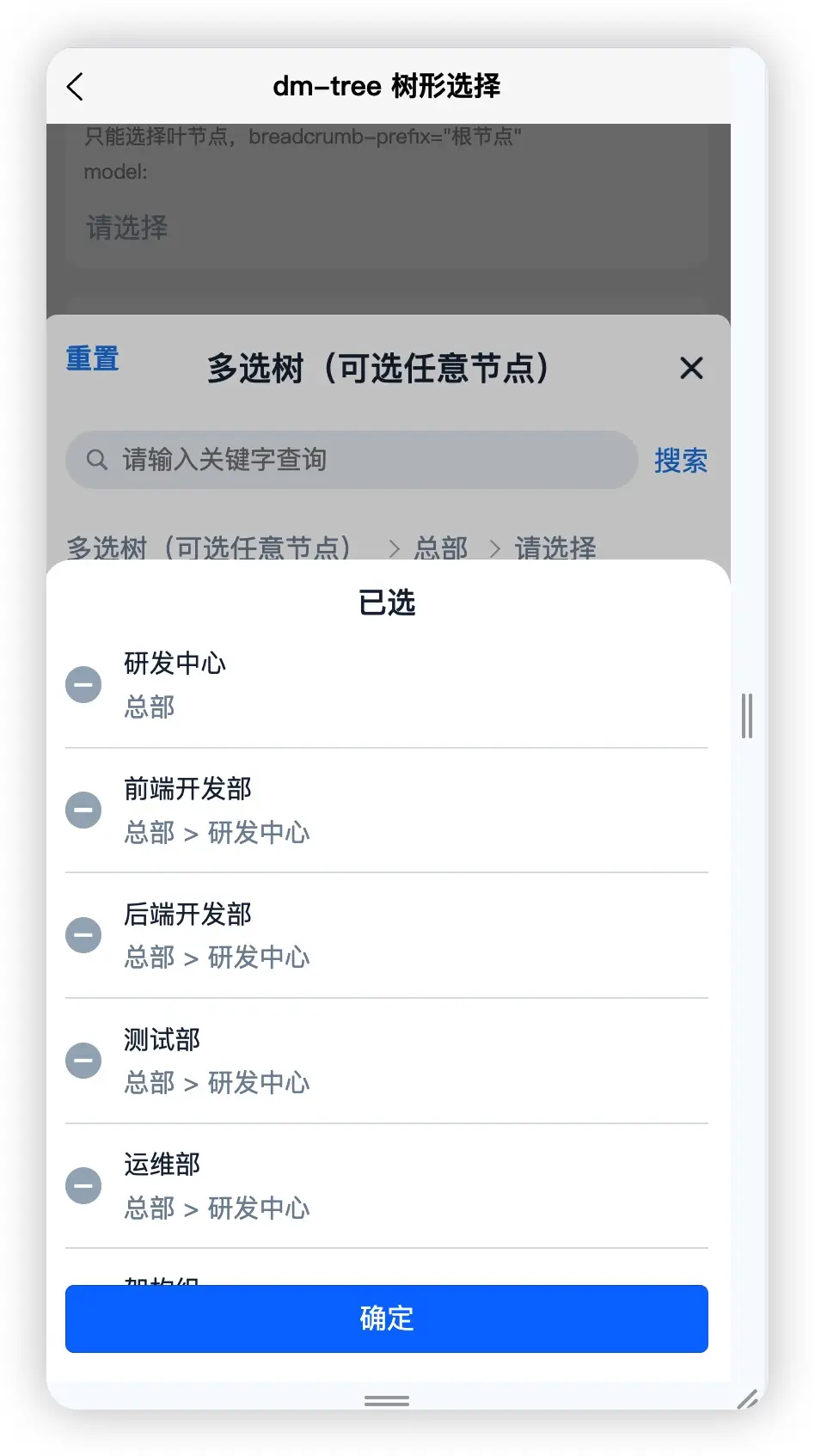Go back with the header arrow

pos(75,86)
